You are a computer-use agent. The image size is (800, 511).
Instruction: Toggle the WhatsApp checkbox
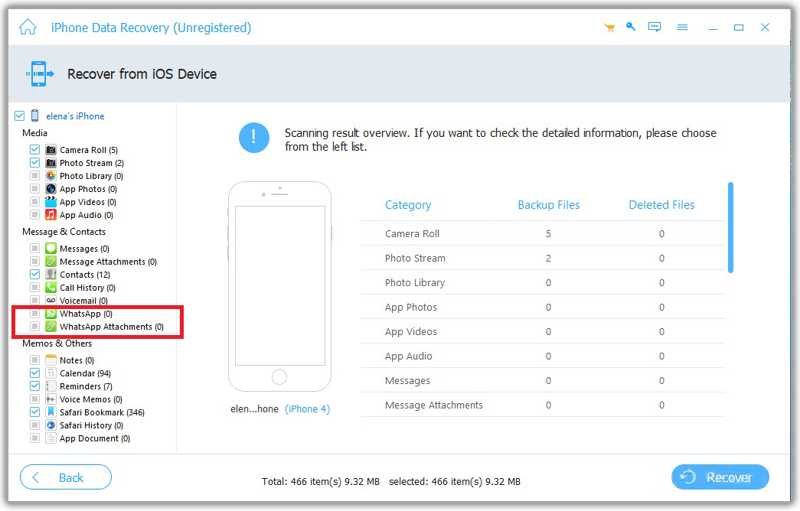[35, 314]
